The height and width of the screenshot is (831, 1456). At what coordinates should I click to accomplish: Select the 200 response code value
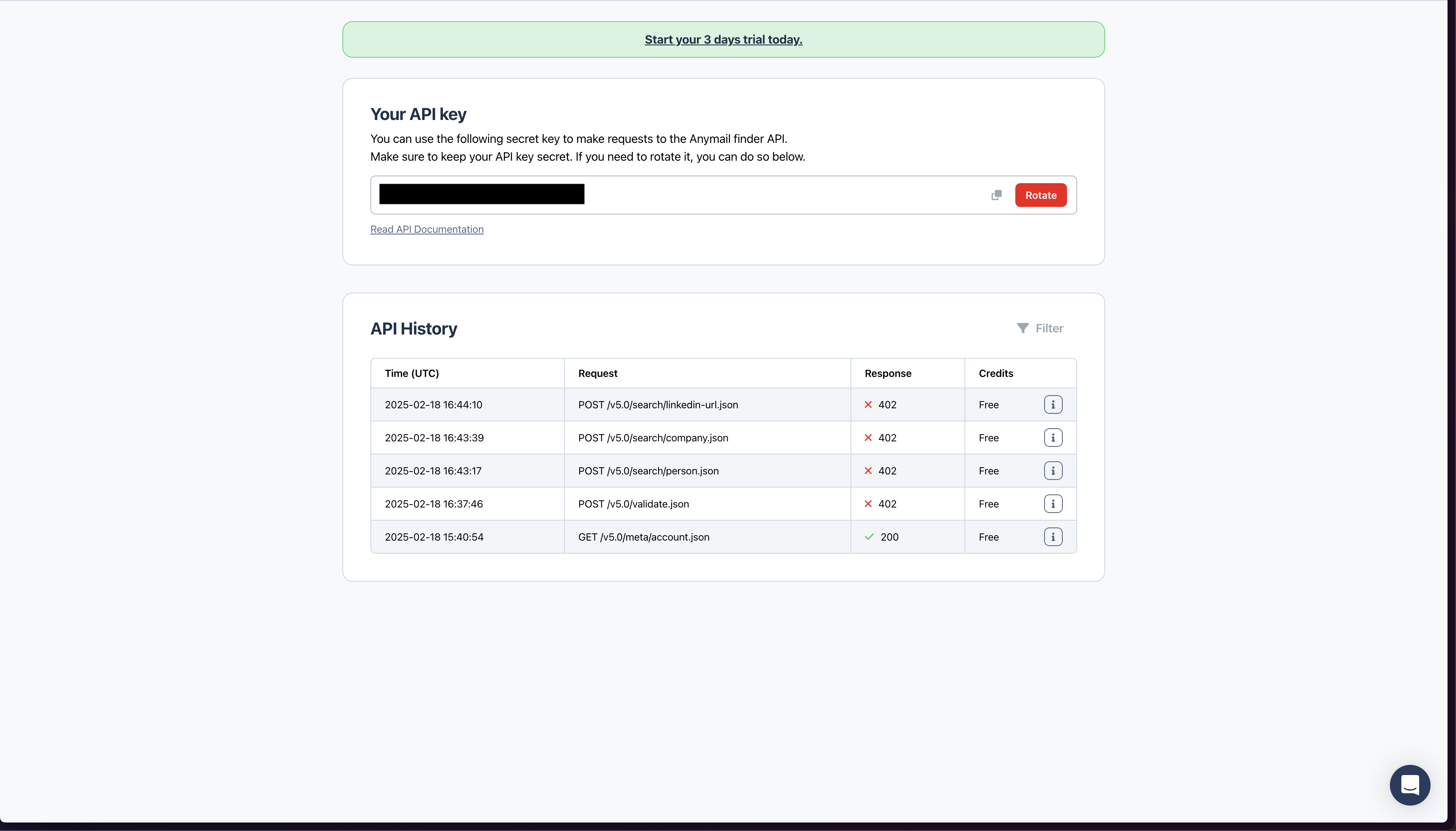(x=889, y=537)
